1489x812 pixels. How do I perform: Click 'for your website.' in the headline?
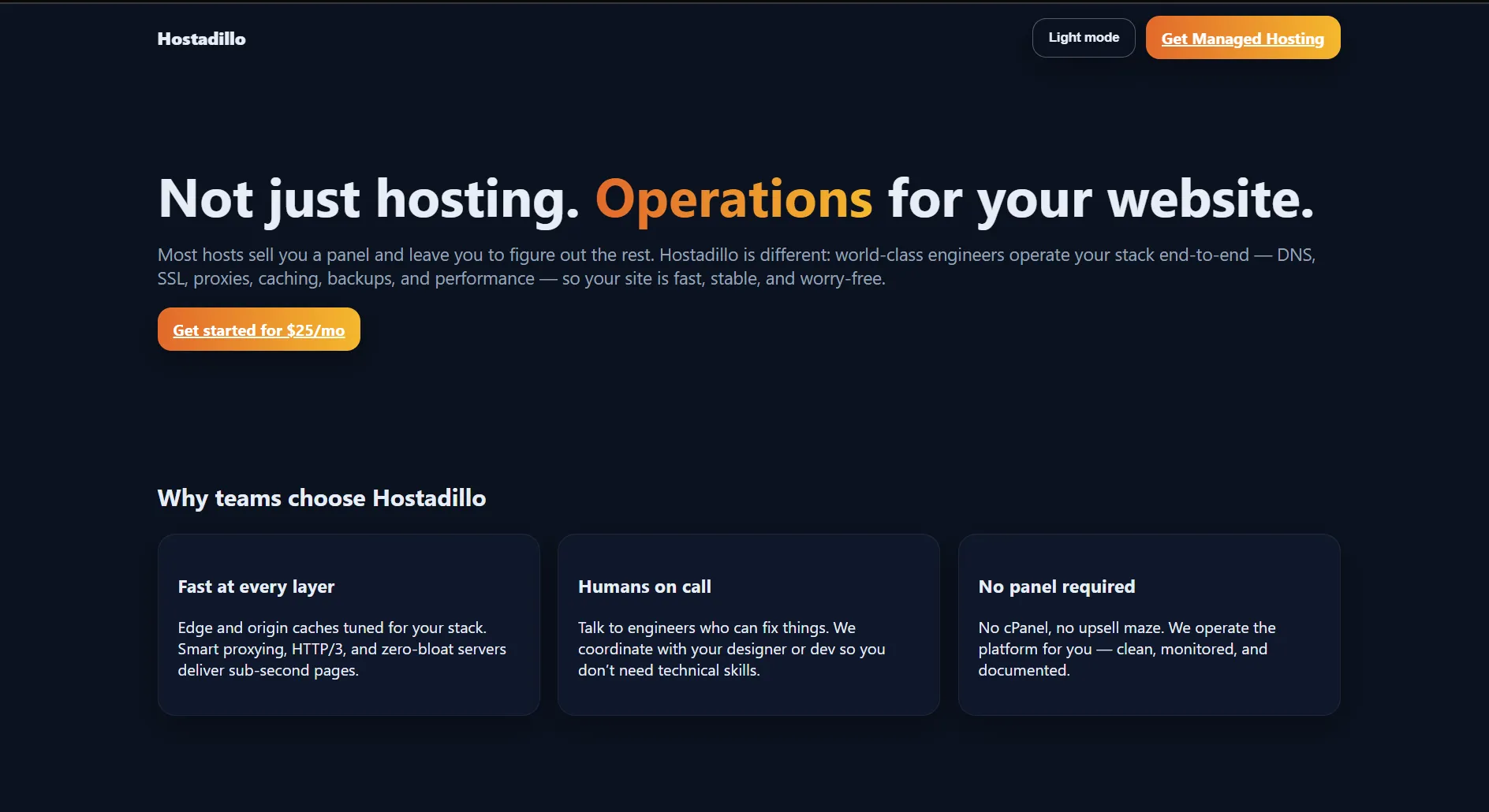point(1100,199)
